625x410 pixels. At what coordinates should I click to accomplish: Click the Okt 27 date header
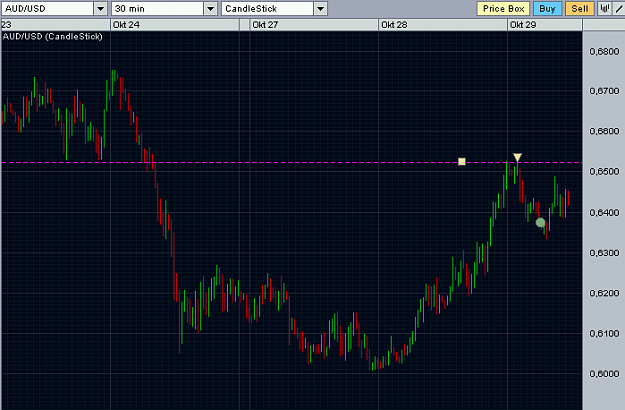265,25
